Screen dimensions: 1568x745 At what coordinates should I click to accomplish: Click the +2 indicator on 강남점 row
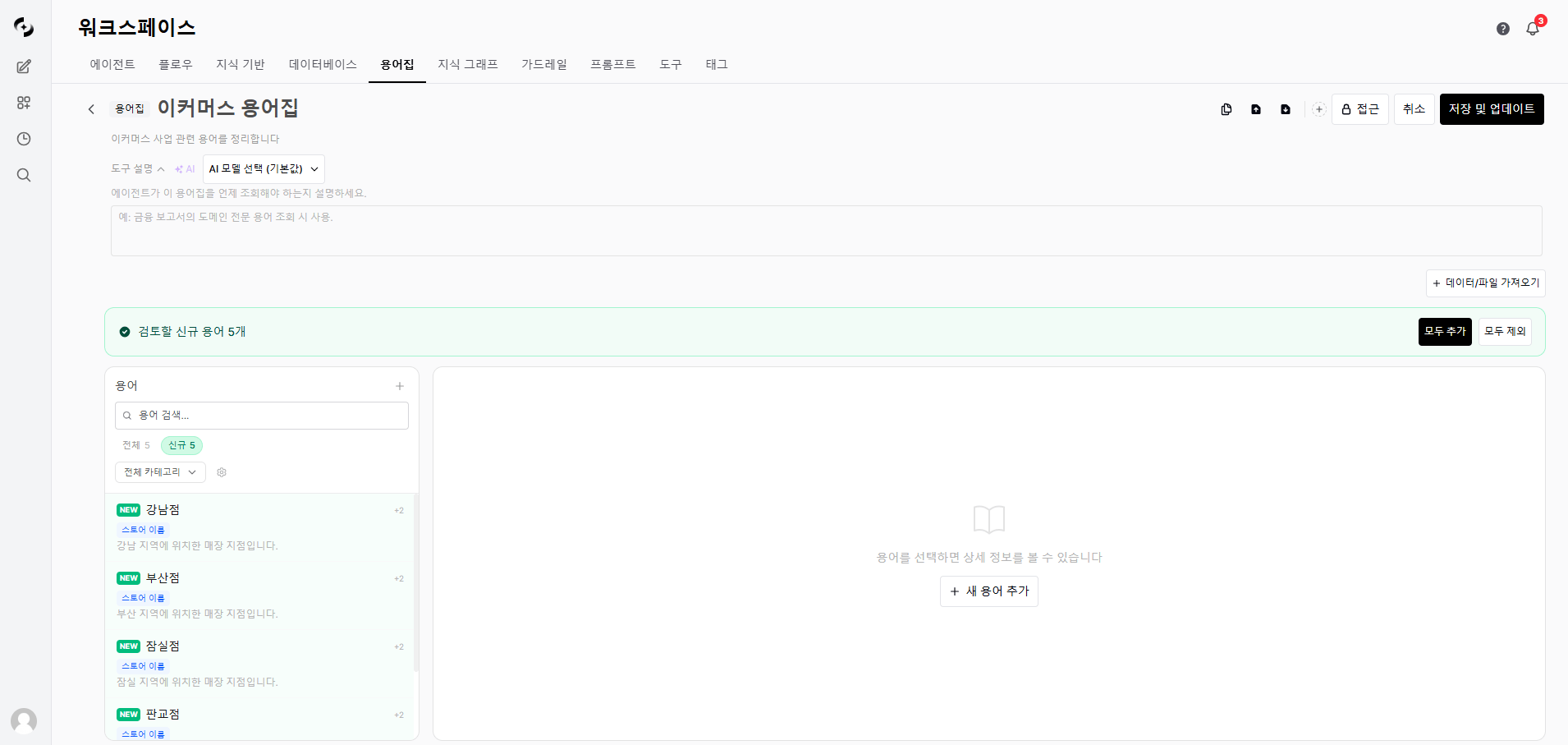pos(399,511)
